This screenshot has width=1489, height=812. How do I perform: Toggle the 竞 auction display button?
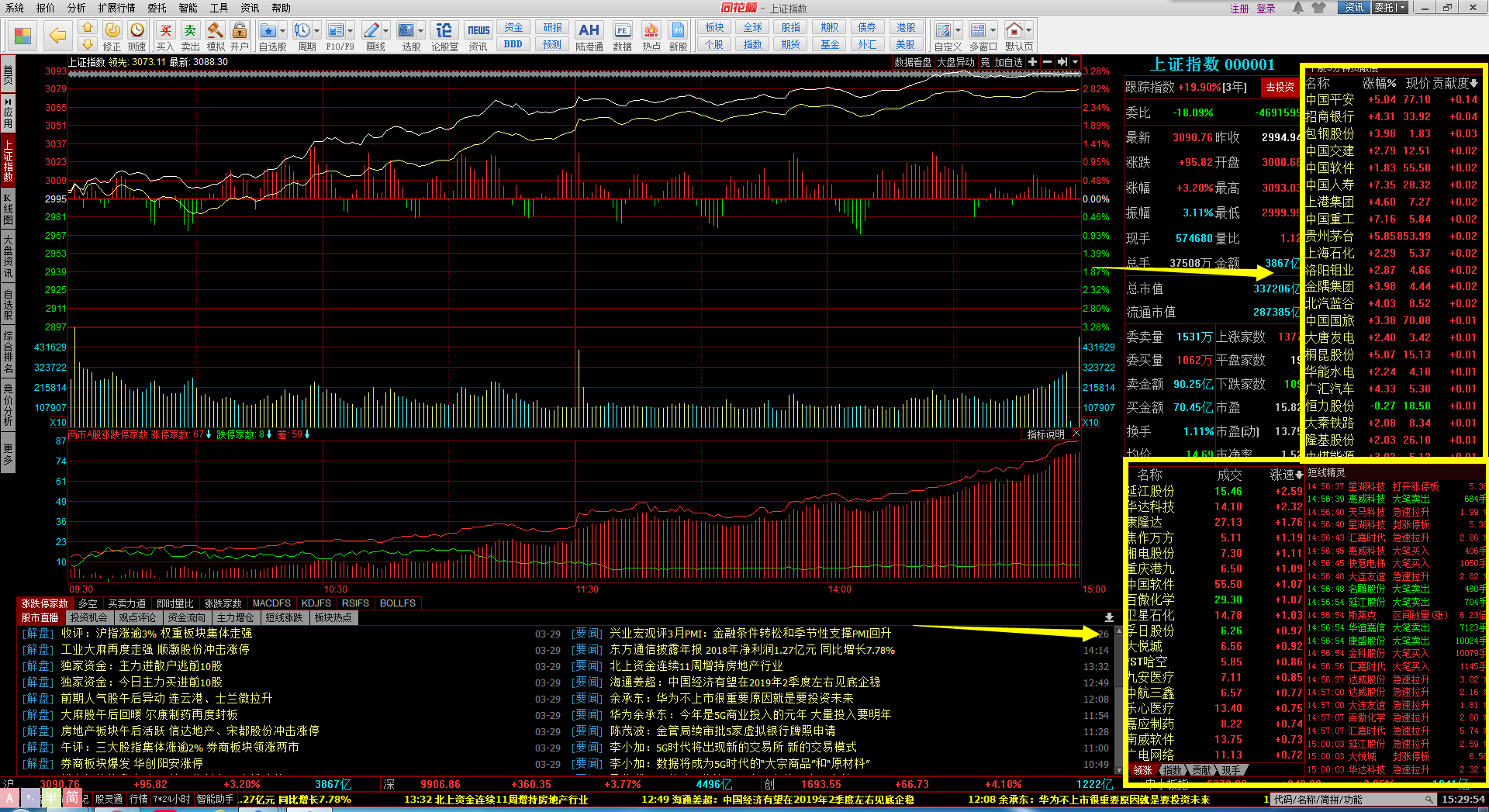click(985, 62)
